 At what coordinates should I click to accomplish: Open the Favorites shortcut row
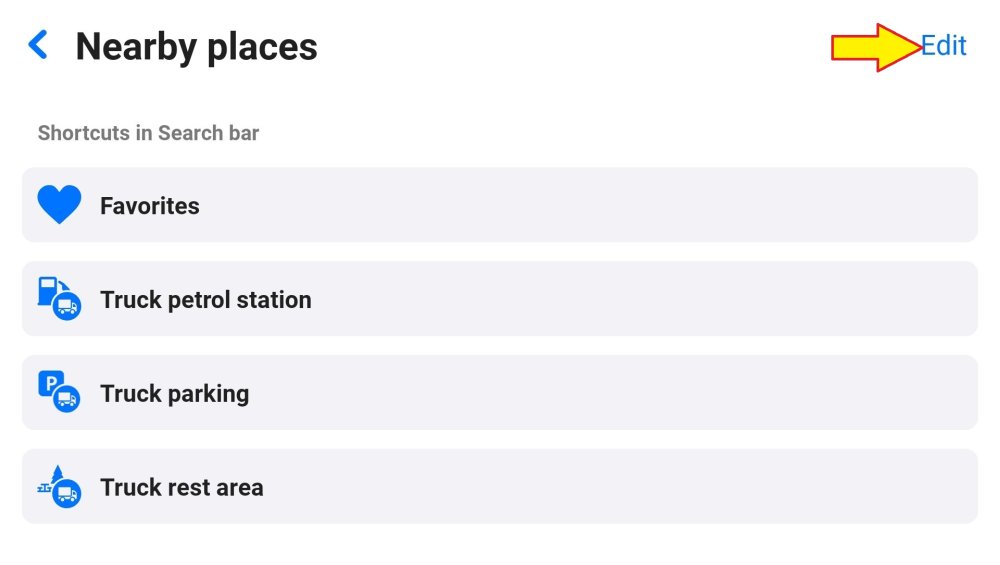tap(500, 205)
